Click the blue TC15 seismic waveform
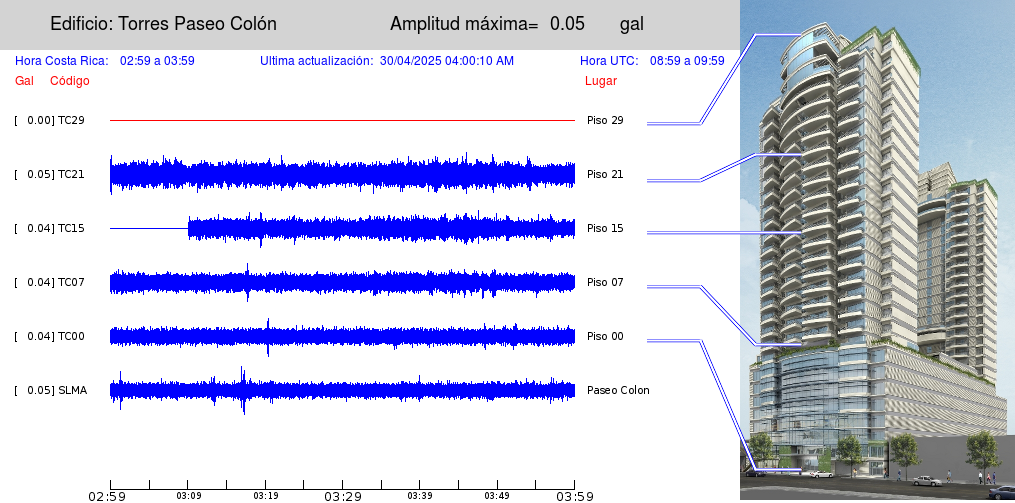 (x=342, y=229)
